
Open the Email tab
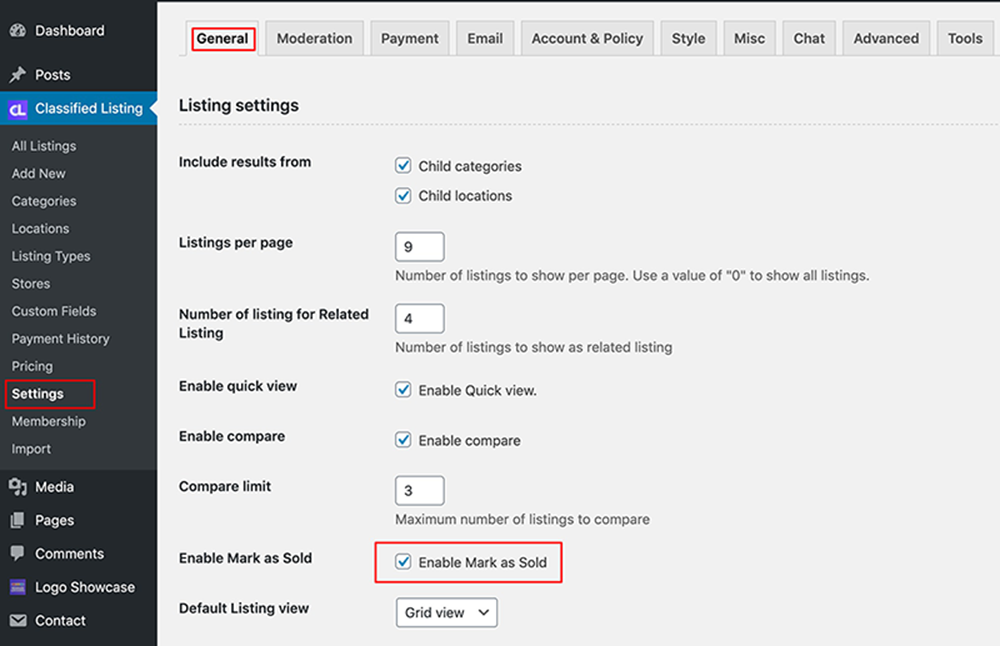[485, 38]
